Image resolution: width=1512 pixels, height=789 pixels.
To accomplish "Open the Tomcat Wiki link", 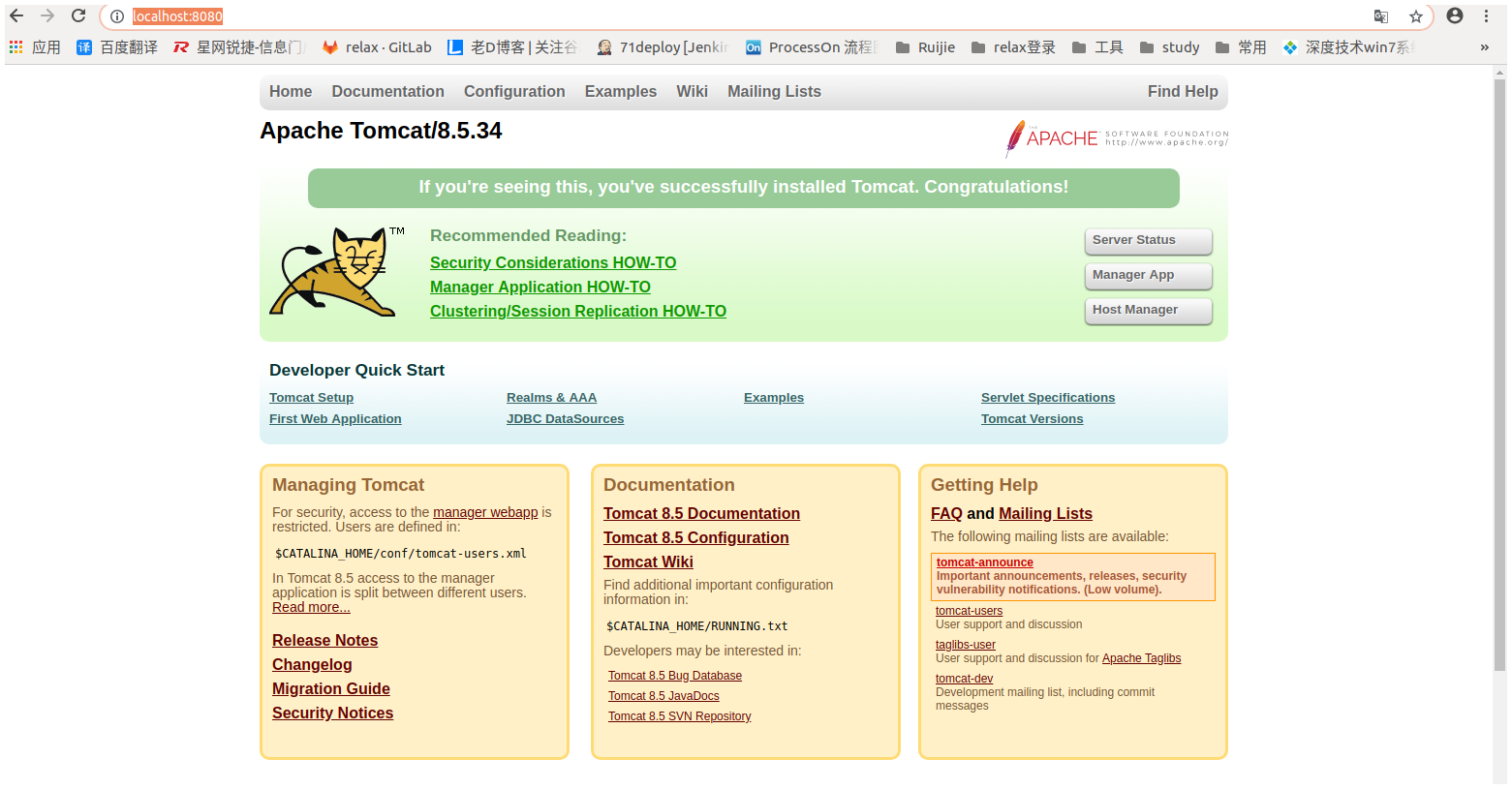I will 648,562.
